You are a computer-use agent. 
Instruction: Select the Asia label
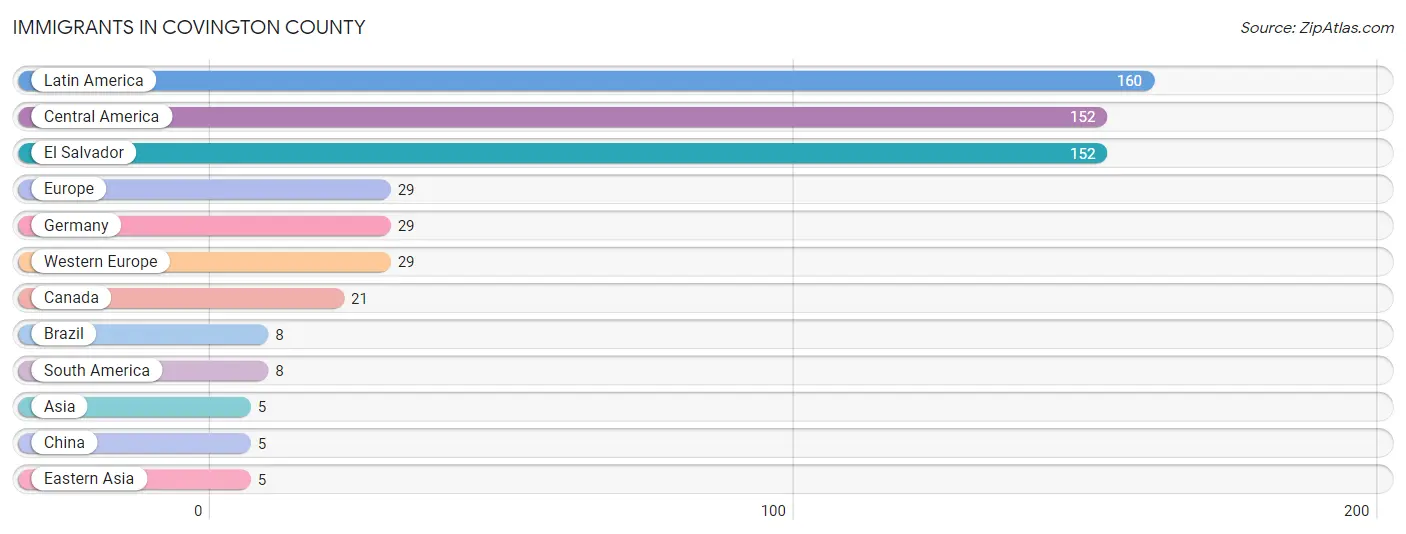(x=59, y=407)
